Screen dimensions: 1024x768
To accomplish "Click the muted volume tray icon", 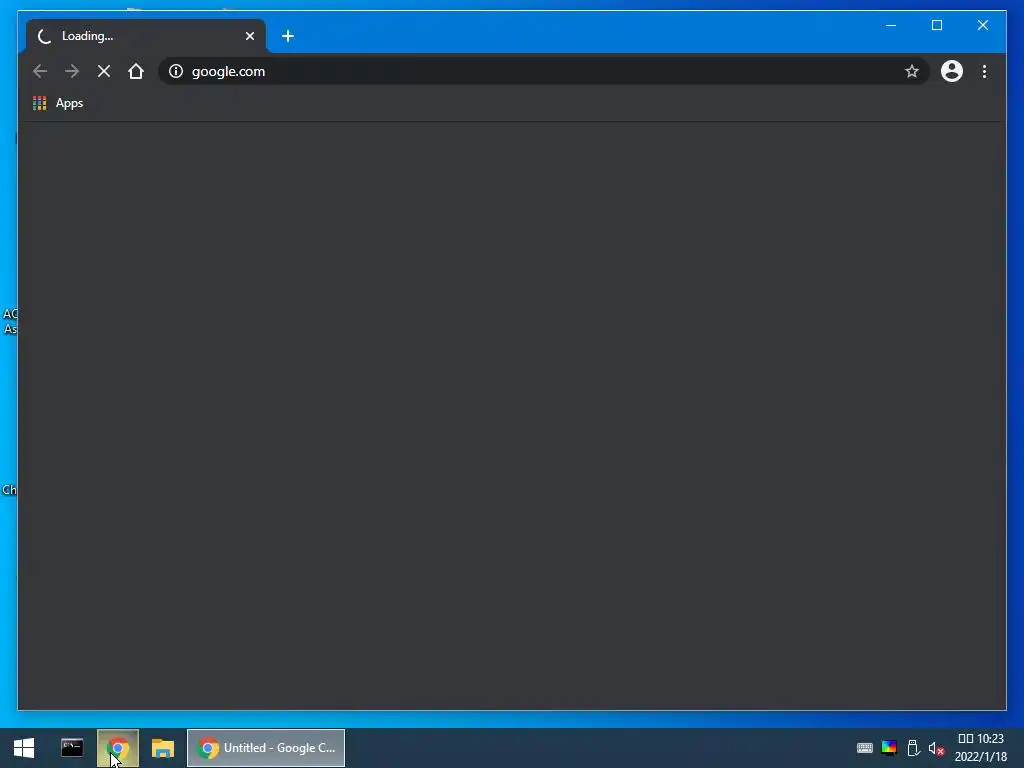I will point(936,748).
